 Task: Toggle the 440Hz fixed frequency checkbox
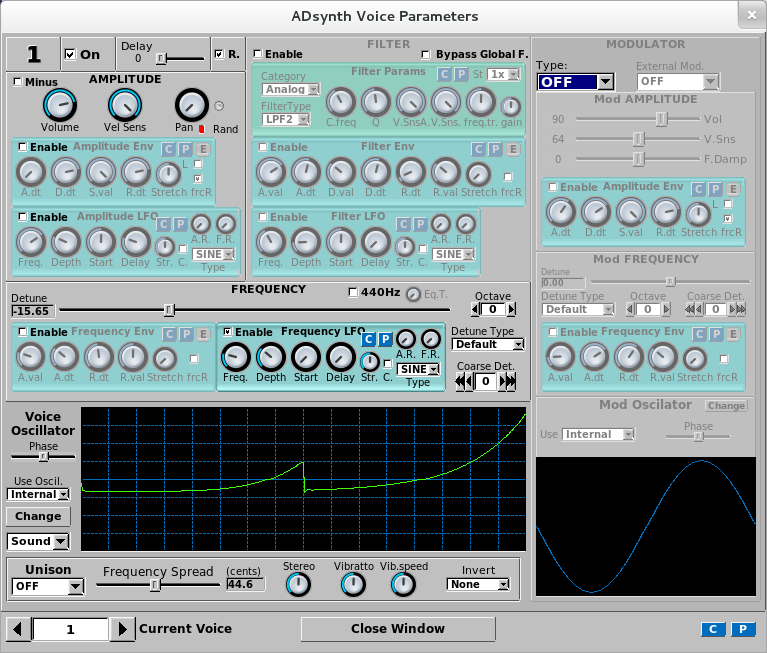click(x=353, y=292)
